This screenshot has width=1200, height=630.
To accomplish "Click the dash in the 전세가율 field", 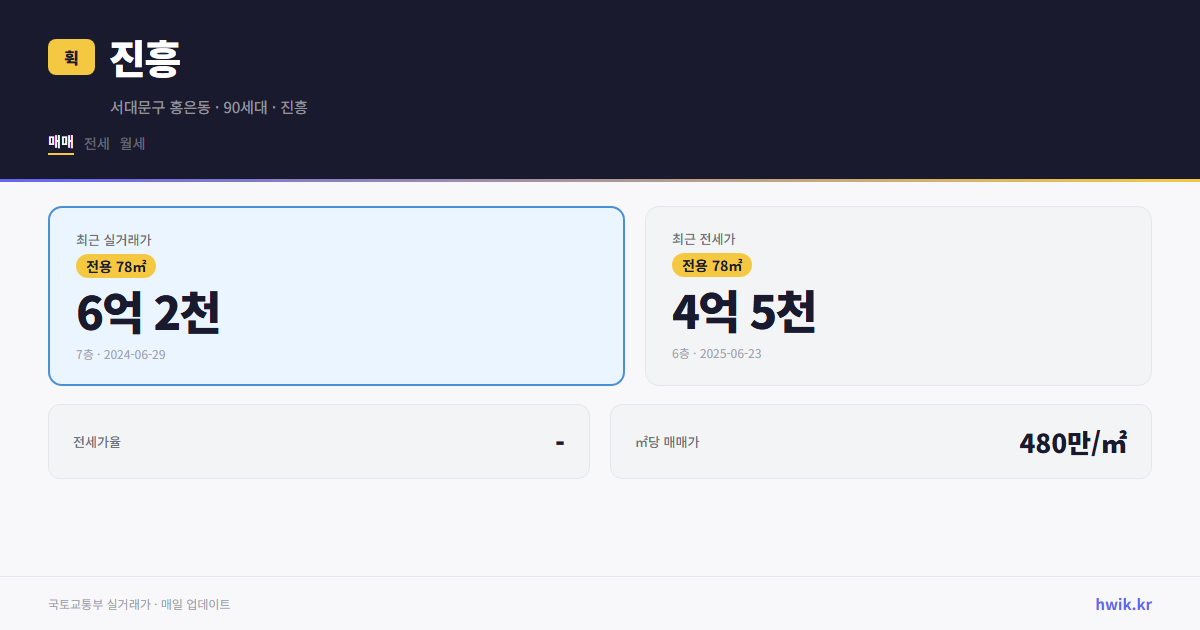I will point(560,441).
